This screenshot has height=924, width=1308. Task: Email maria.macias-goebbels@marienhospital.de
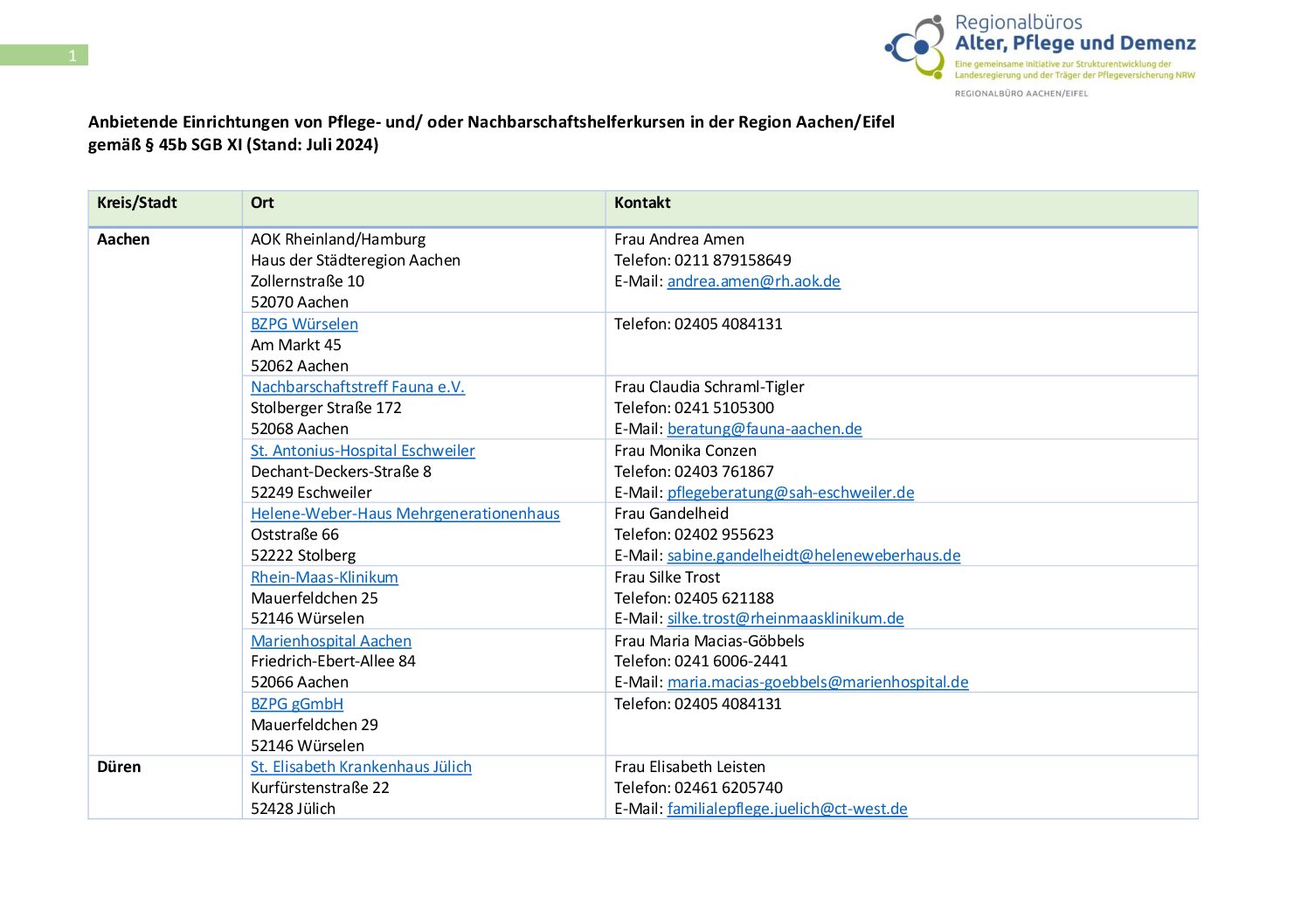click(x=818, y=682)
